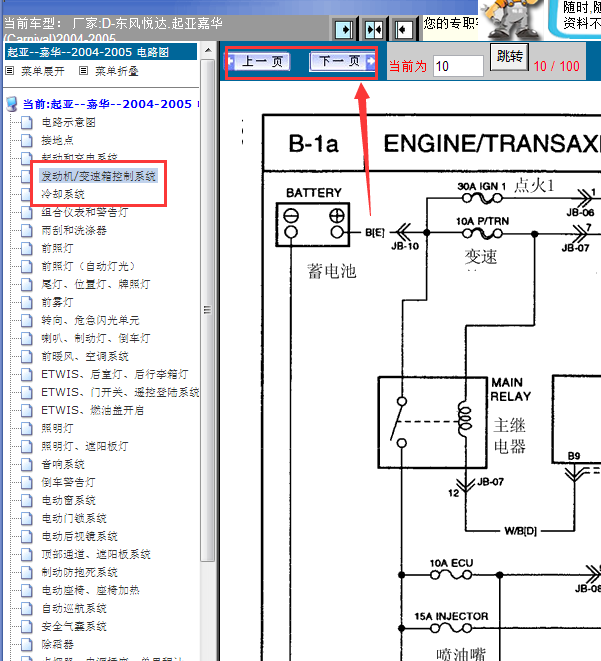Open the ETWIS、门开关、遥控登陆系统 tree item
Viewport: 601px width, 661px height.
120,392
